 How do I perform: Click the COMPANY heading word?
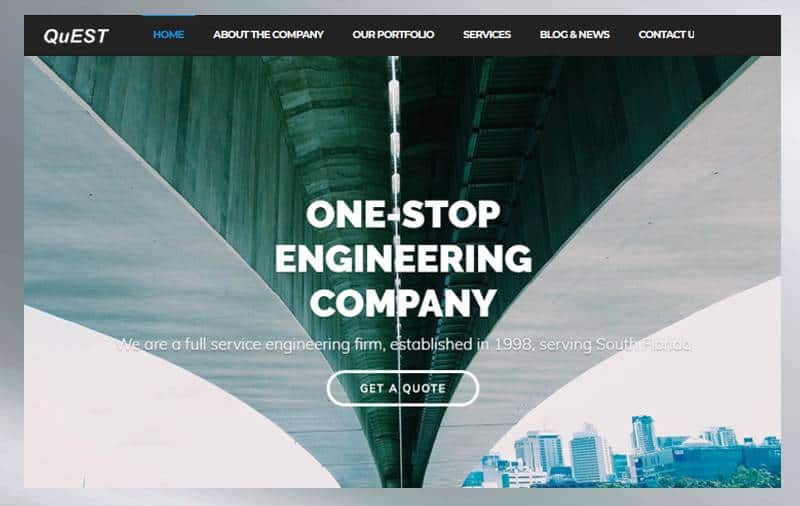click(403, 303)
